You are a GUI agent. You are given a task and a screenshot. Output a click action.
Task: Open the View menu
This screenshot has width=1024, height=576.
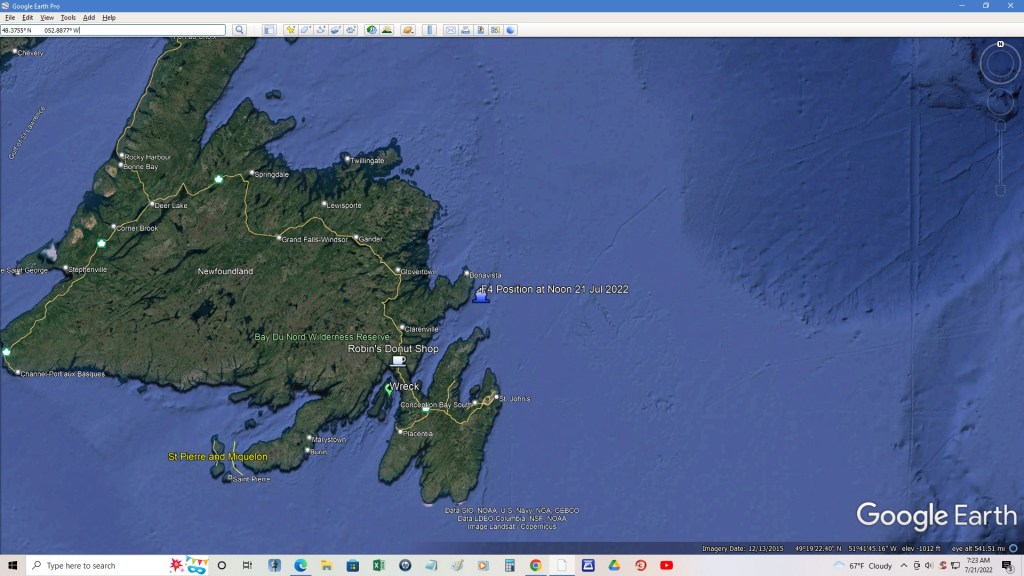click(47, 17)
